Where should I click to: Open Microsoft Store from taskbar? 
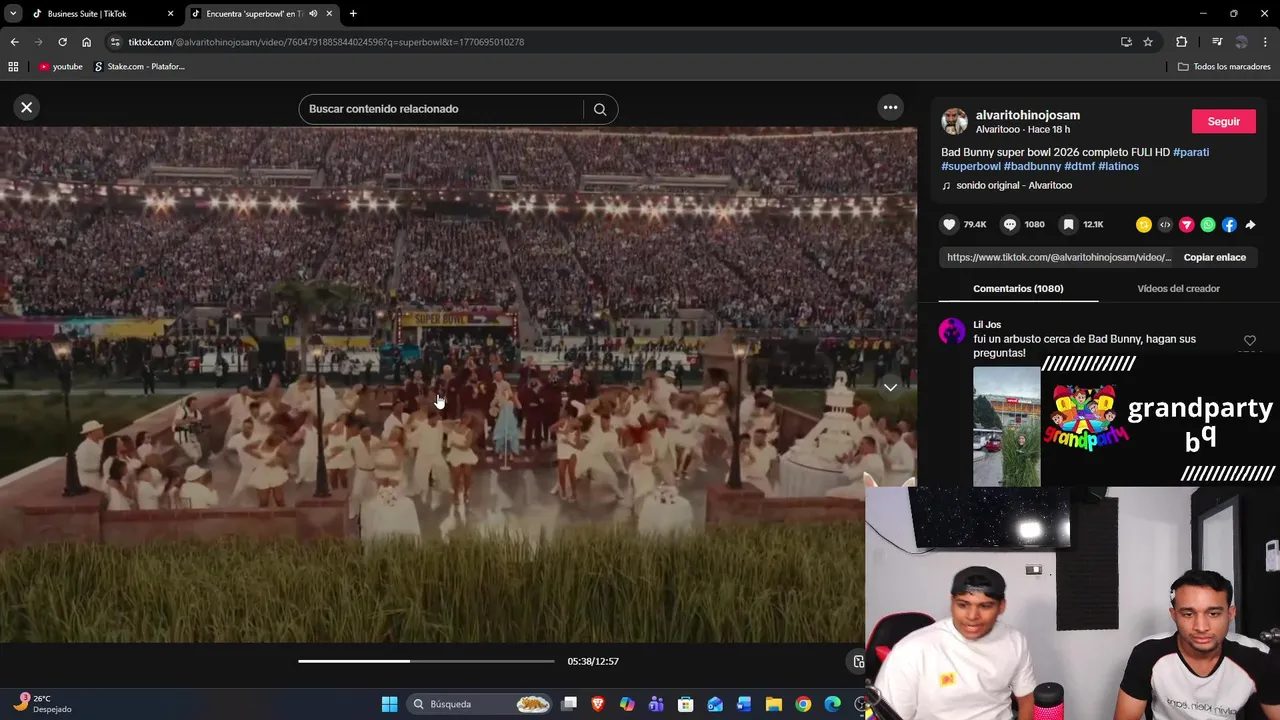point(685,704)
